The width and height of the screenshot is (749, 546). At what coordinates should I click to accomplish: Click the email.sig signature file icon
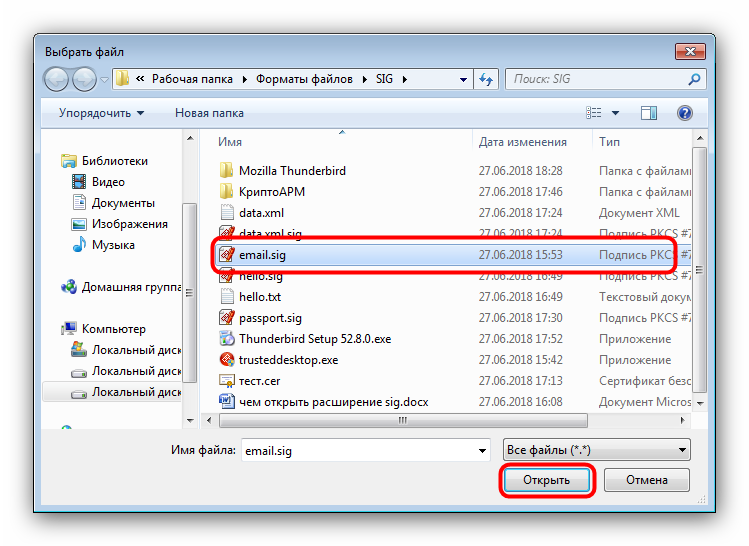pos(227,255)
